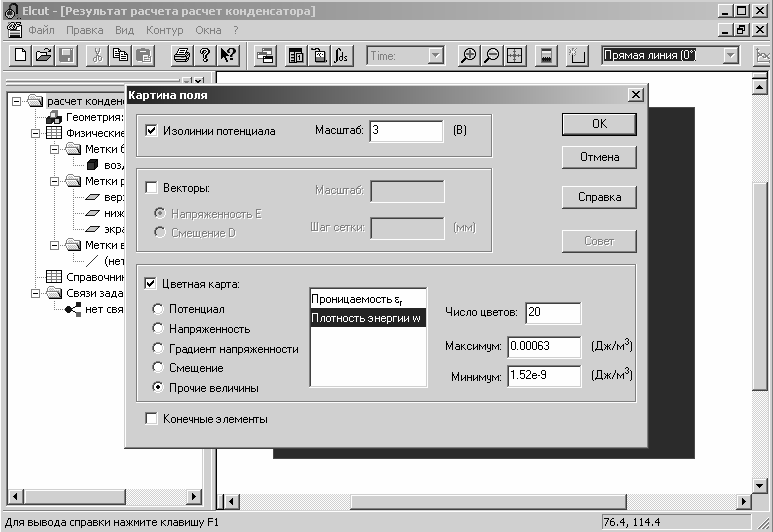This screenshot has width=773, height=532.
Task: Collapse the Метки node containing (нет)
Action: (x=55, y=245)
